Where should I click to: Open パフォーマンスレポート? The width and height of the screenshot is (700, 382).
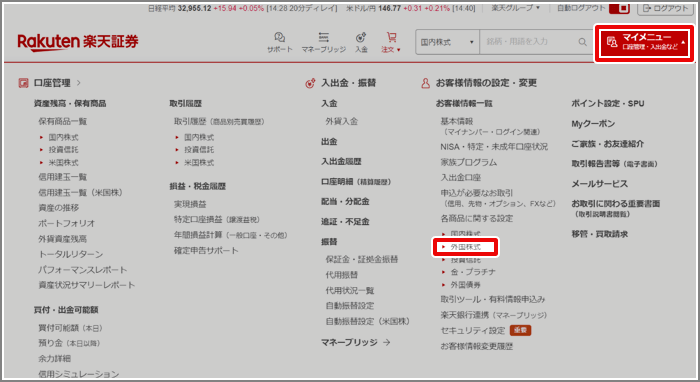coord(83,270)
